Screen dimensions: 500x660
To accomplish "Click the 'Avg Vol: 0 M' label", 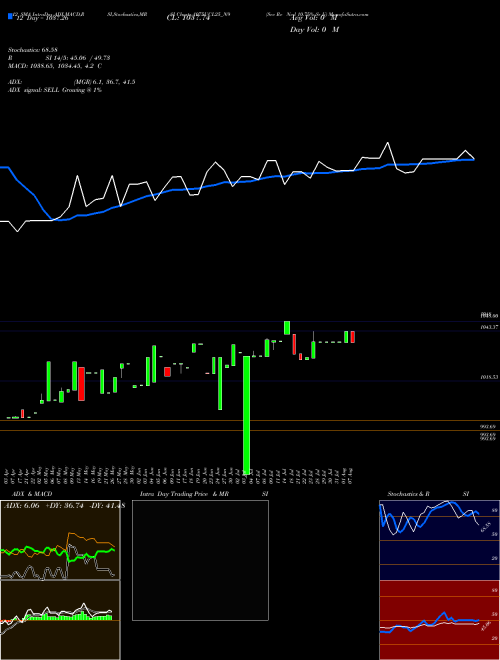I will tap(314, 19).
